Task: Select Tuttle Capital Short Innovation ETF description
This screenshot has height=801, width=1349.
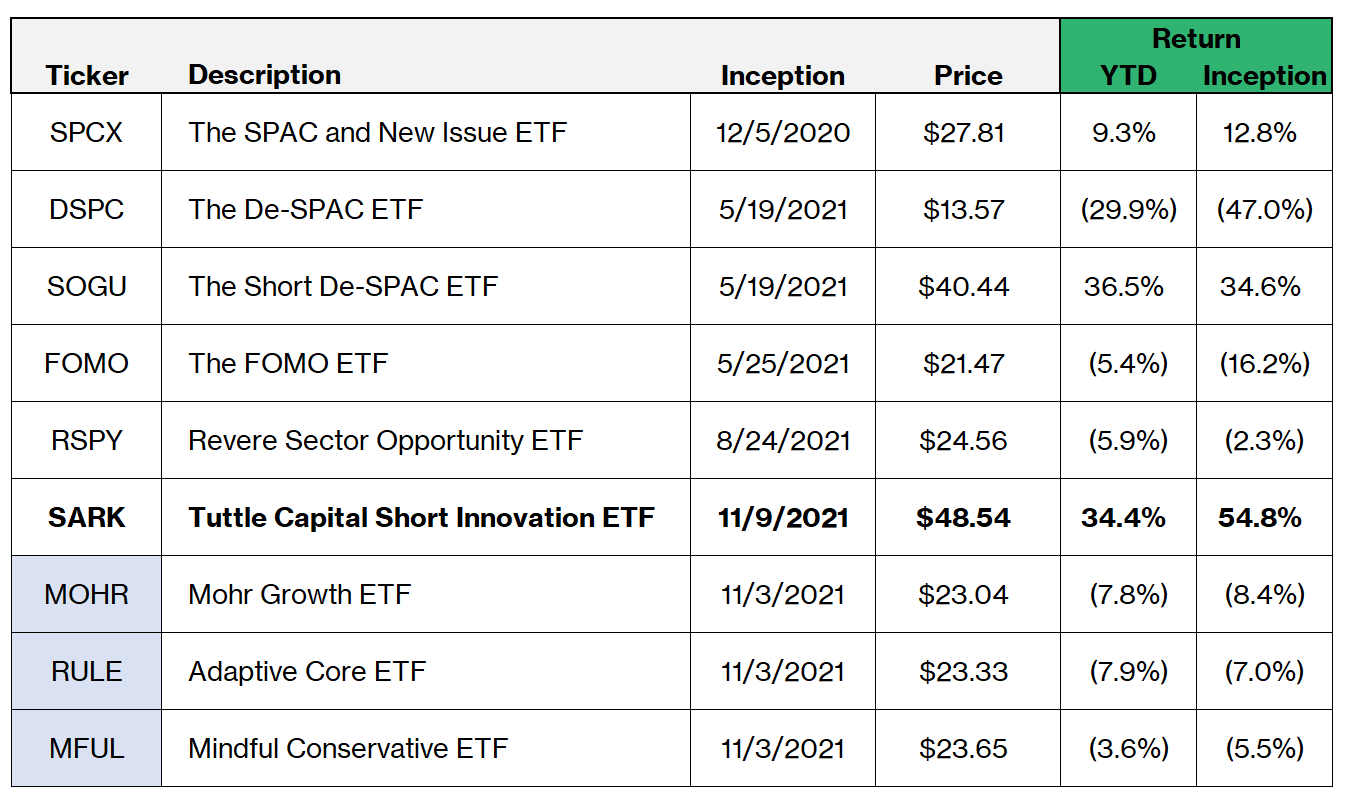Action: pos(421,517)
